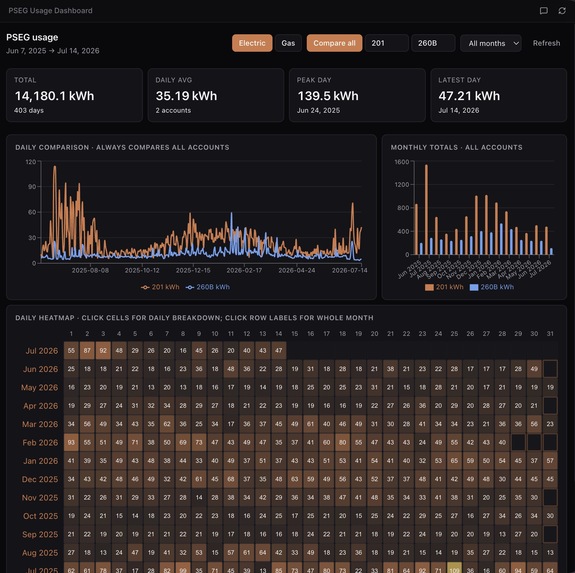Click the Nov 2025 day 9 cell showing 14
Viewport: 575px width, 573px height.
tap(199, 497)
